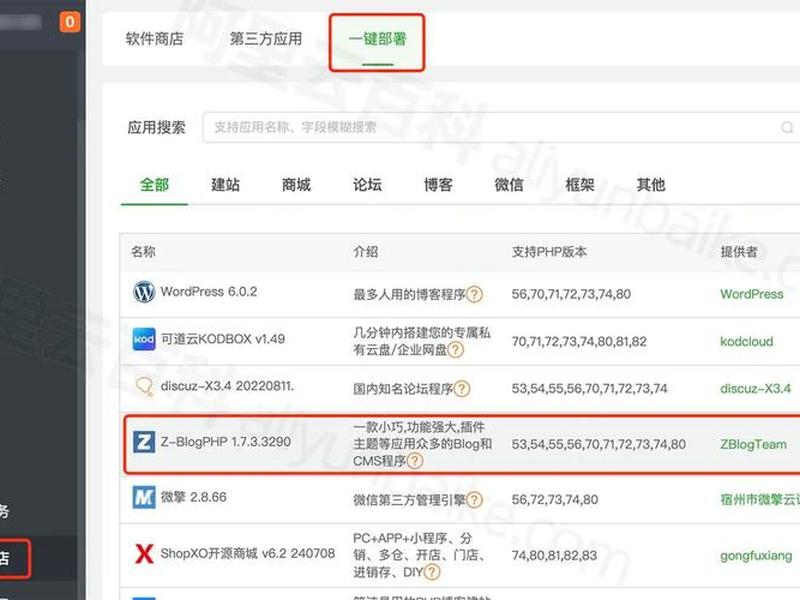This screenshot has width=800, height=600.
Task: Select ShopXO开源商城 v6.2 240708 name
Action: pyautogui.click(x=247, y=554)
